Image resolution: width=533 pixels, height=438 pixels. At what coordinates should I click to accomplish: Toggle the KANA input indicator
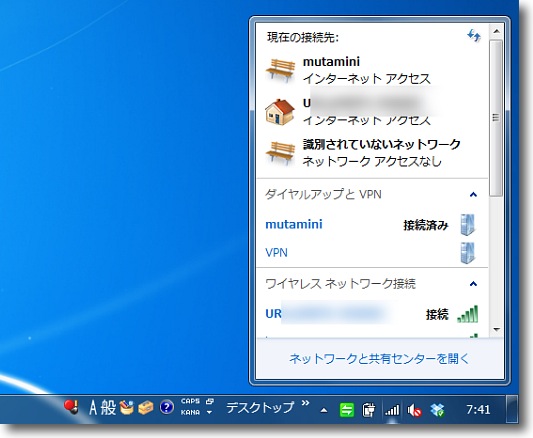(190, 412)
